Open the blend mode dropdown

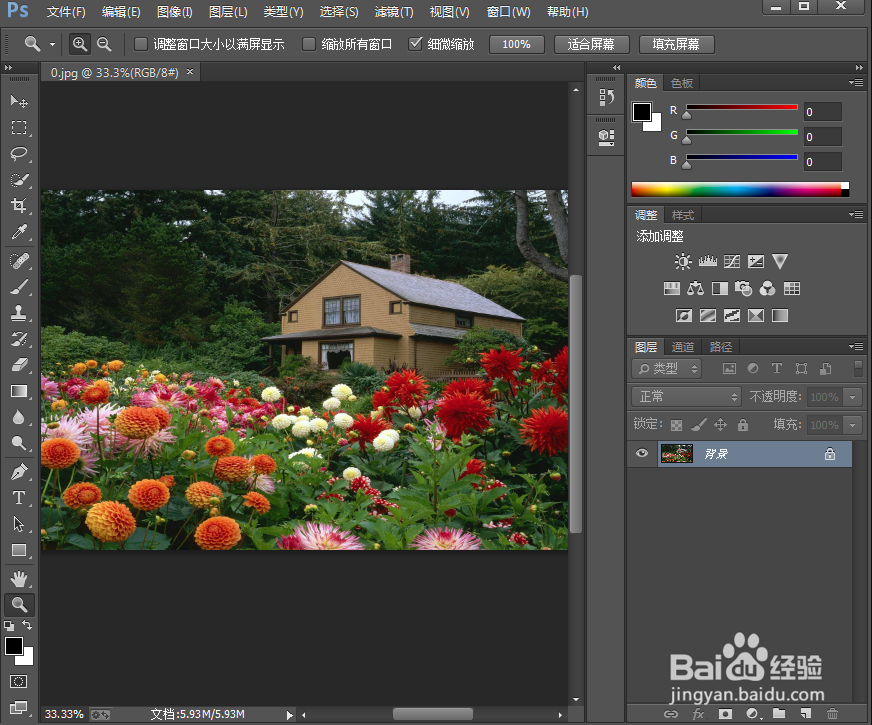(686, 396)
